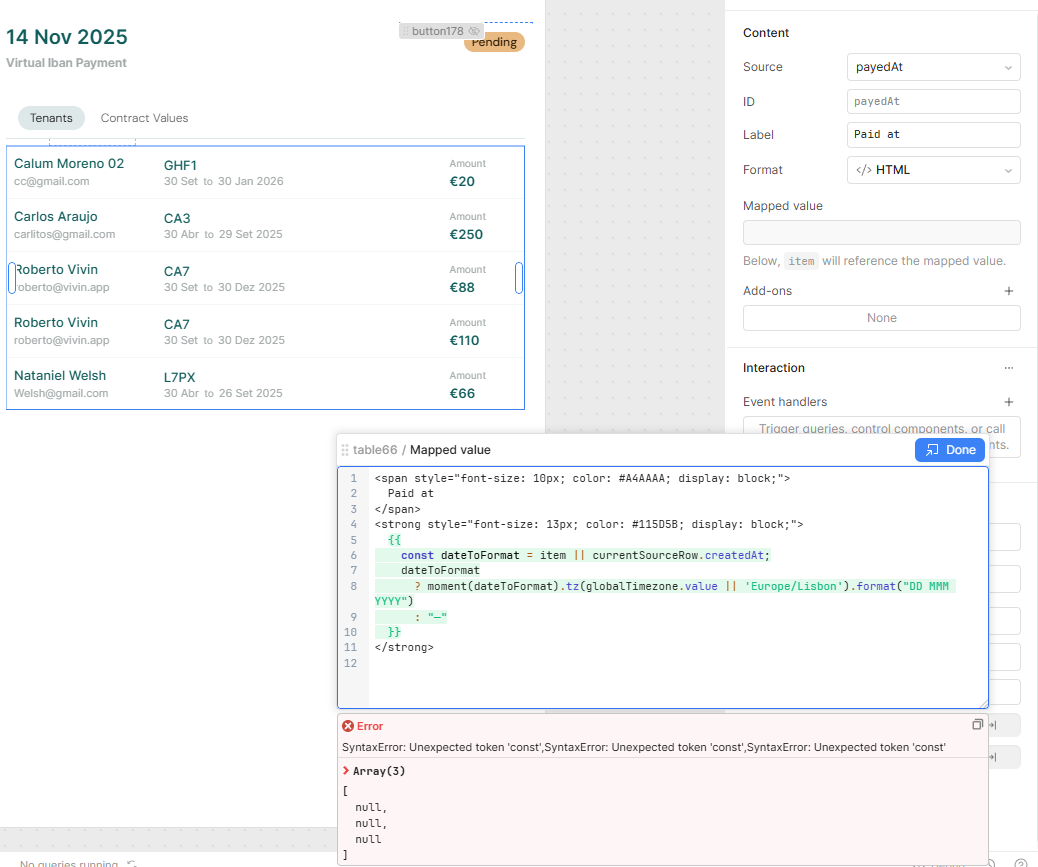Click the ID field showing payedAt

click(x=933, y=101)
